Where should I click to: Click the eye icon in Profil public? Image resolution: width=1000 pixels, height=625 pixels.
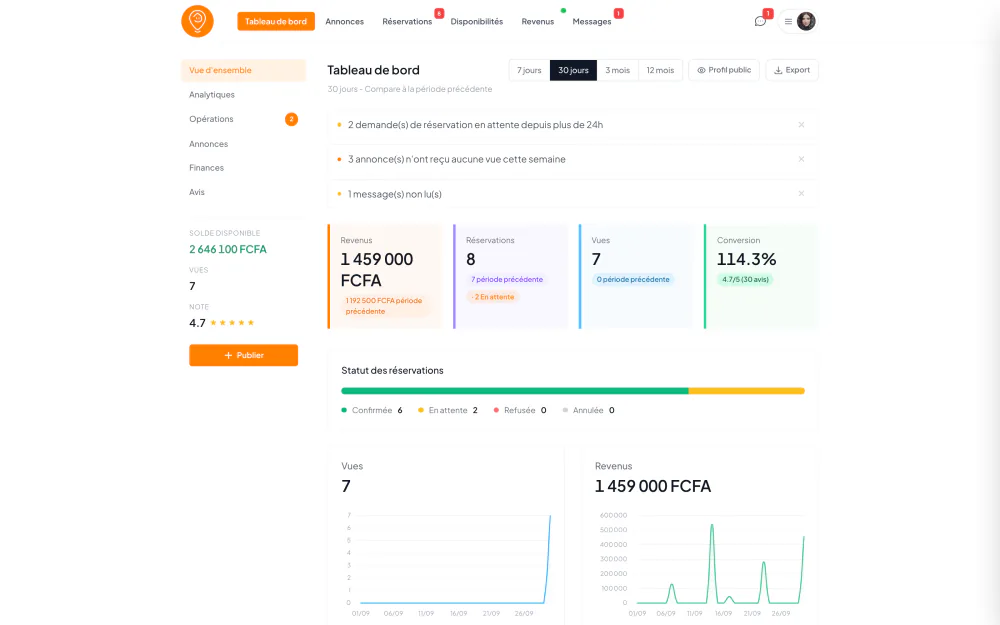pos(701,70)
